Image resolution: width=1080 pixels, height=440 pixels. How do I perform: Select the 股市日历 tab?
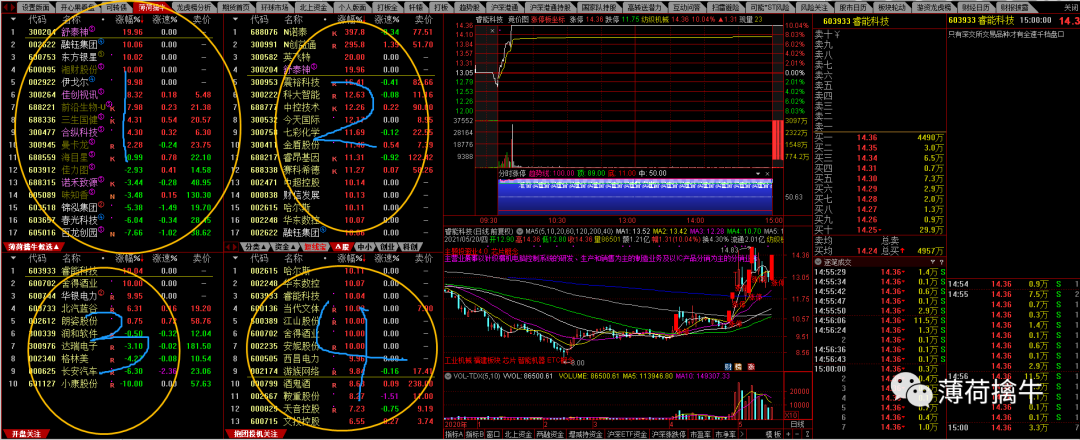tap(853, 7)
